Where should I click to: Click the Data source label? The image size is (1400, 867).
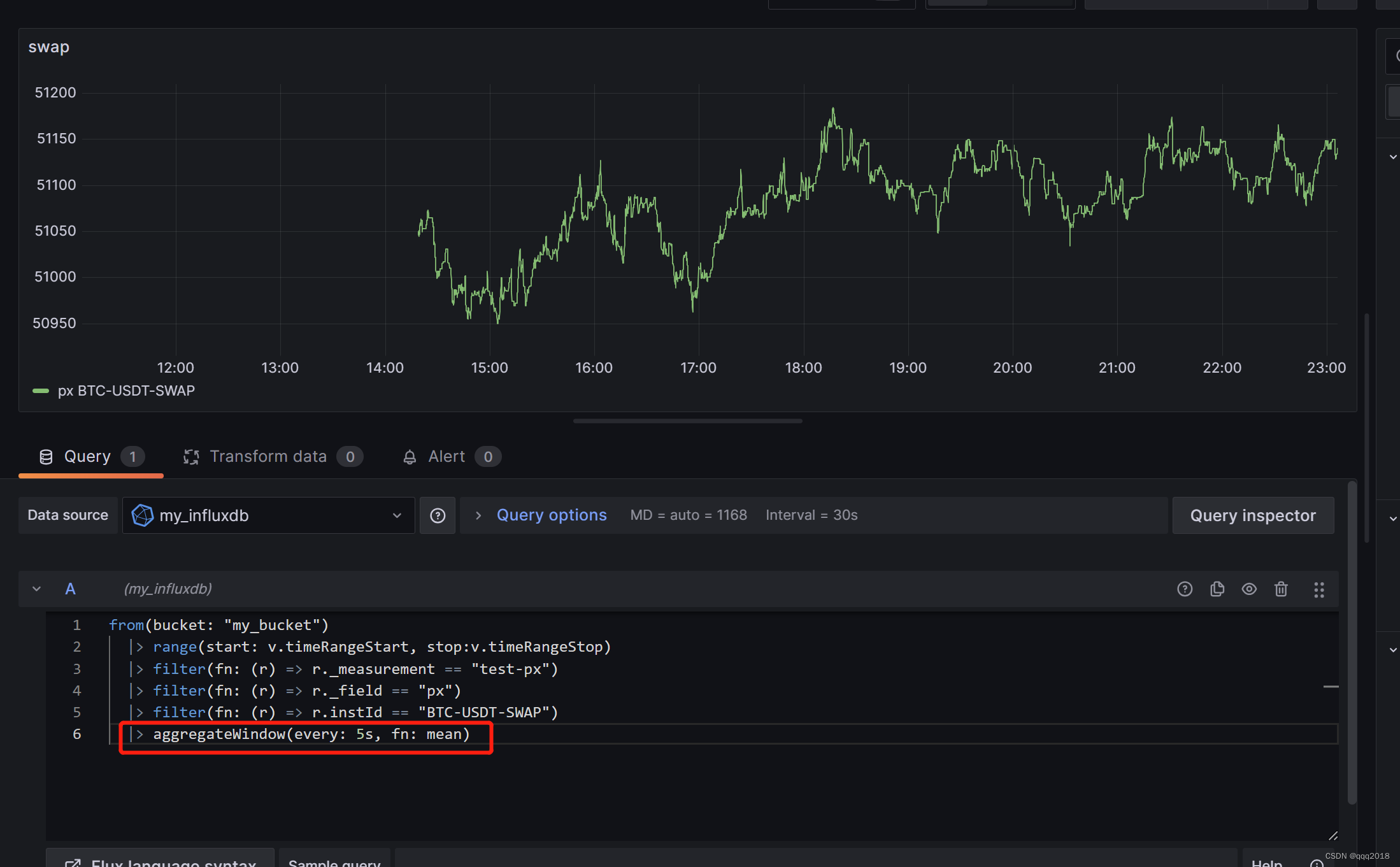68,515
